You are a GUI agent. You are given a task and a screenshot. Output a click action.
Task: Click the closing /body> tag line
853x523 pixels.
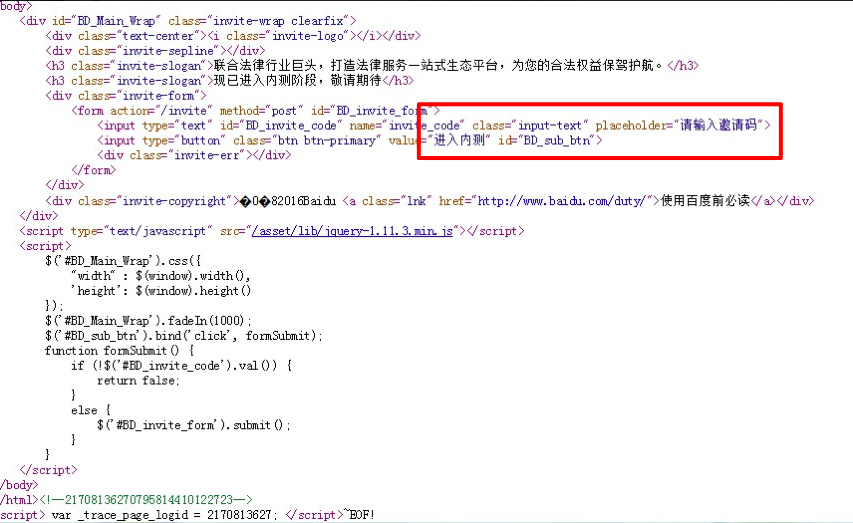pos(19,484)
